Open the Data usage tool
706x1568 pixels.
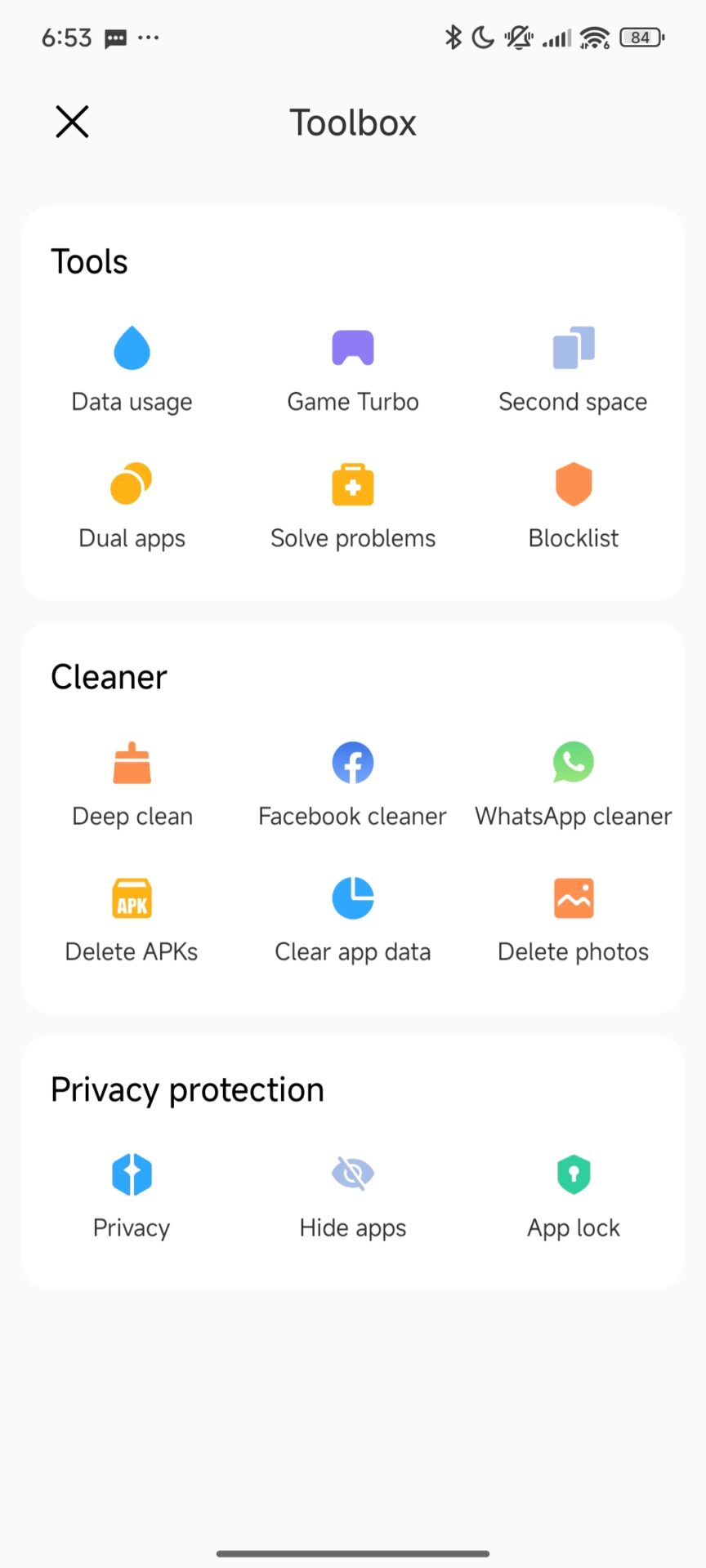click(x=132, y=349)
